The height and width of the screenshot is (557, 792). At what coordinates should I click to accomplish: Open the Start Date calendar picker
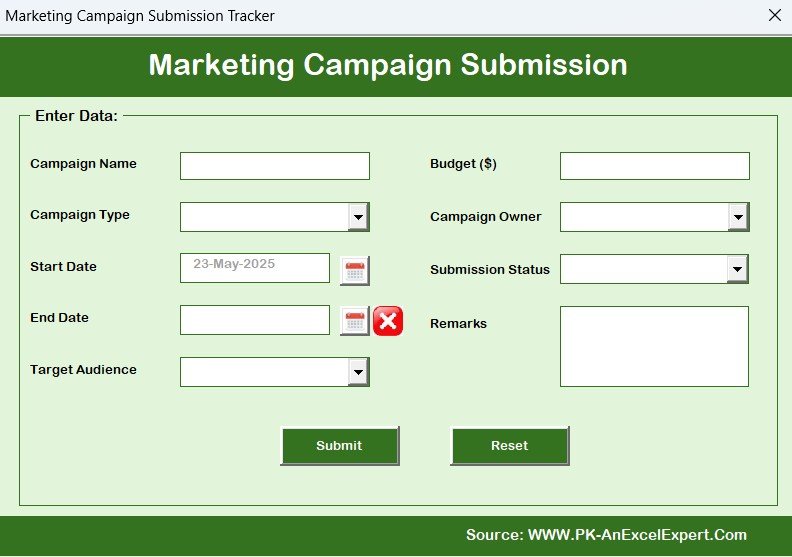(x=355, y=271)
